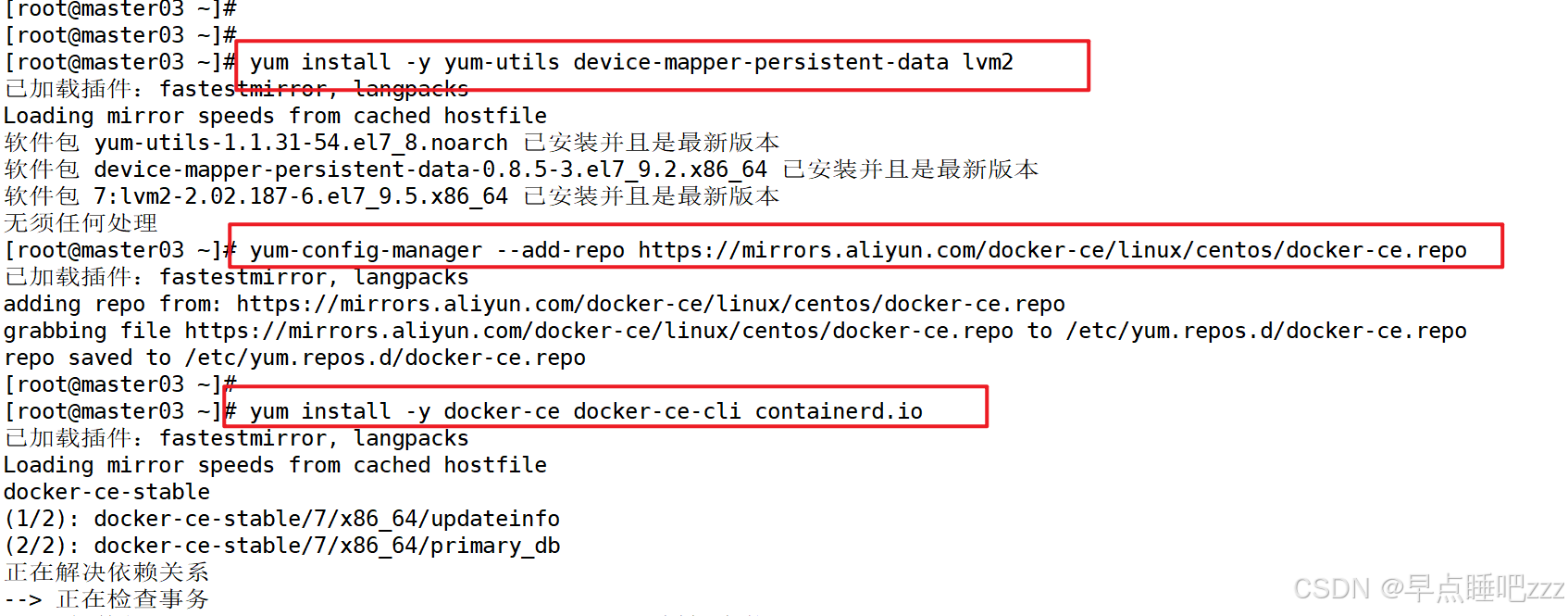Screen dimensions: 1568x616
Task: Click the /etc/yum.repos.d/docker-ce.repo path on the grabbing line
Action: point(1266,331)
